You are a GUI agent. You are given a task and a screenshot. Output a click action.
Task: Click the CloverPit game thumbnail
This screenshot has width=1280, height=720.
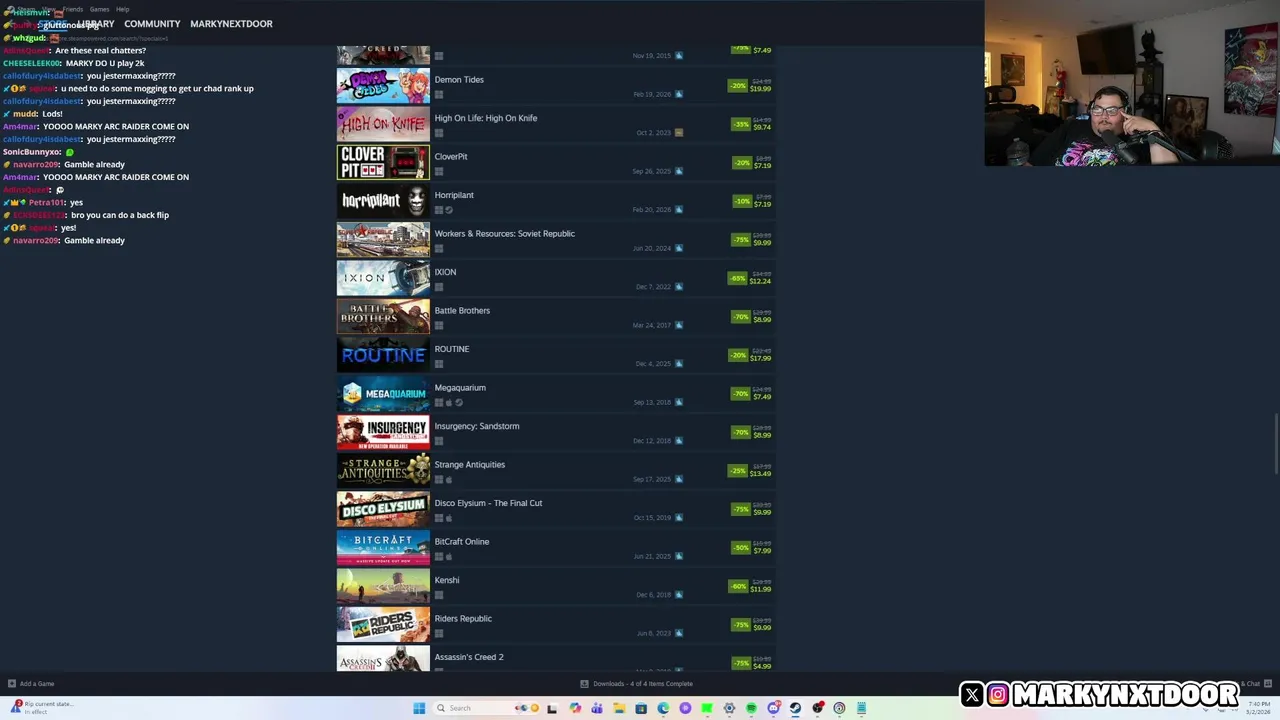[x=383, y=163]
